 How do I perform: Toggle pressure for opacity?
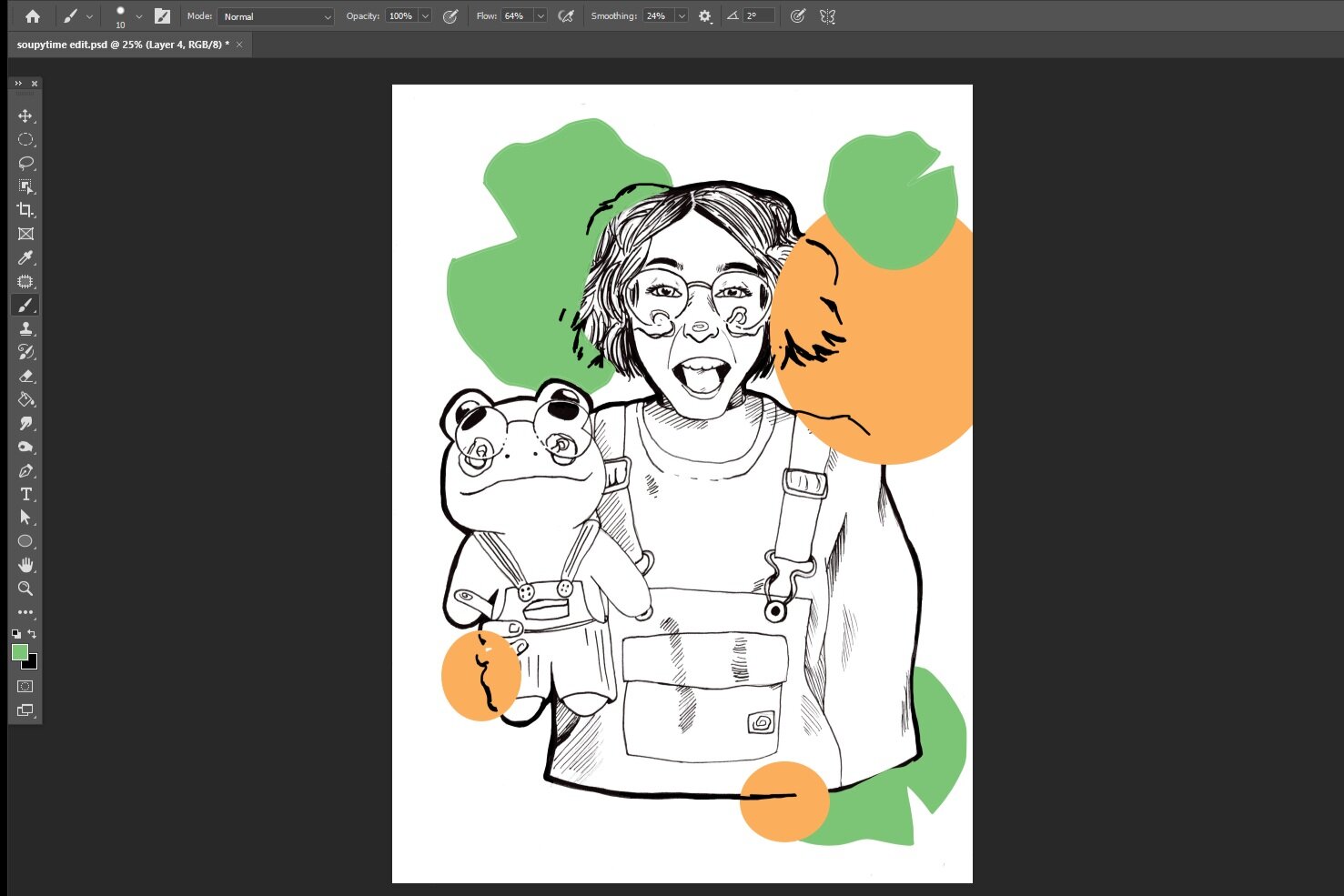pos(450,16)
